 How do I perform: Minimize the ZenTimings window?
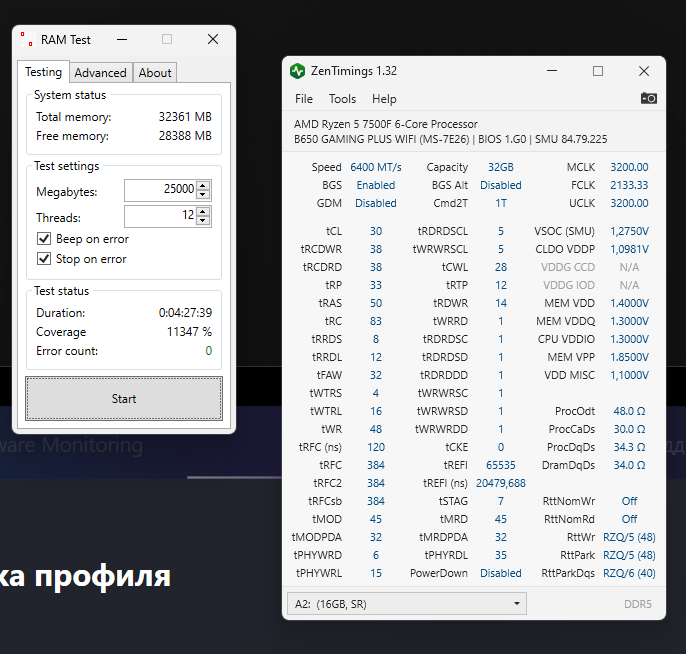tap(552, 71)
